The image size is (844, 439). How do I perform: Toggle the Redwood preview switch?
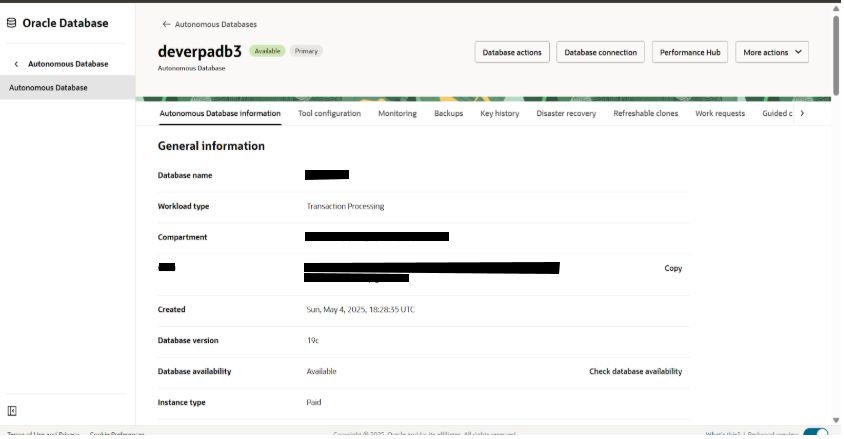815,433
